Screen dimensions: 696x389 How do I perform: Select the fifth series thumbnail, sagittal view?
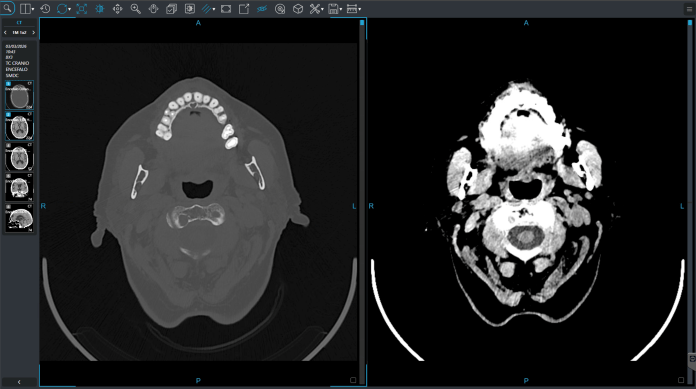coord(19,218)
